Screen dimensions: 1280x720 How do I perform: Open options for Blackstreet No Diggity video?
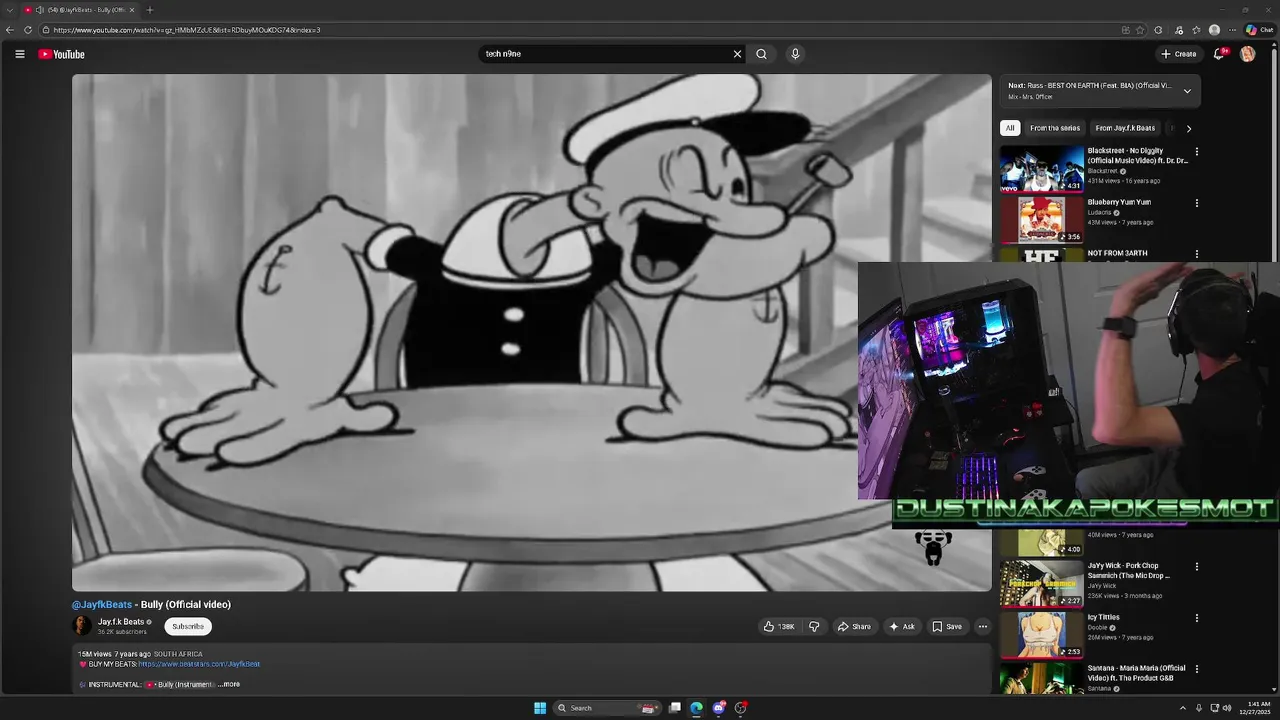pos(1196,152)
